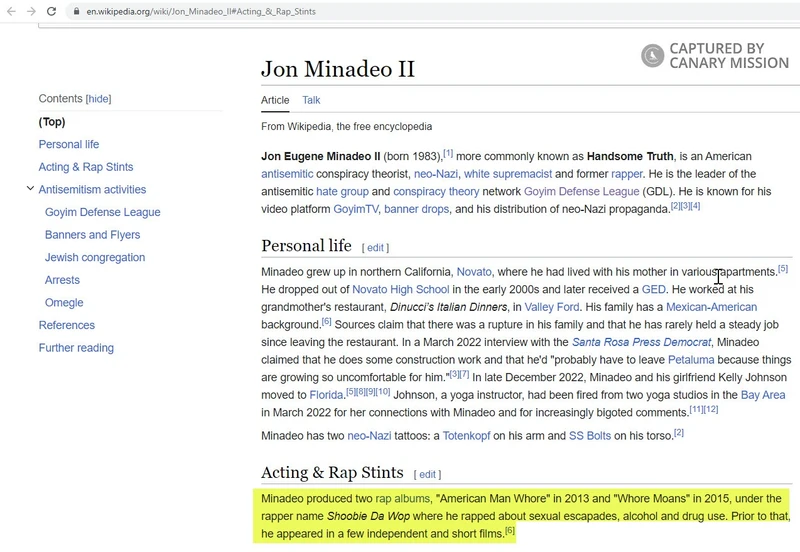Reload the page with refresh icon
The height and width of the screenshot is (552, 800).
coord(52,11)
